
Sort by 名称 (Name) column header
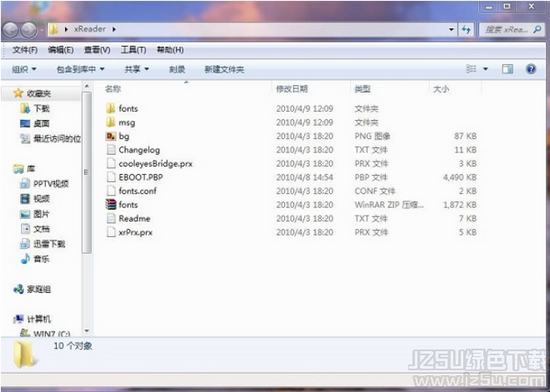[x=113, y=89]
